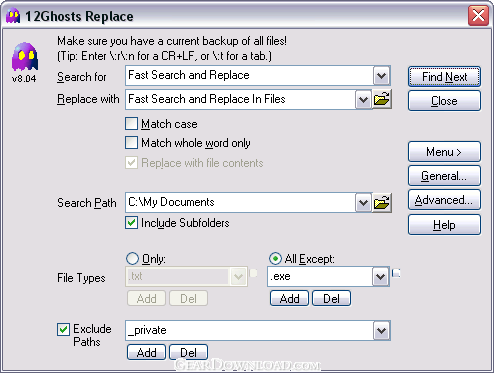Open the Menu > button
The image size is (494, 373).
pyautogui.click(x=444, y=152)
